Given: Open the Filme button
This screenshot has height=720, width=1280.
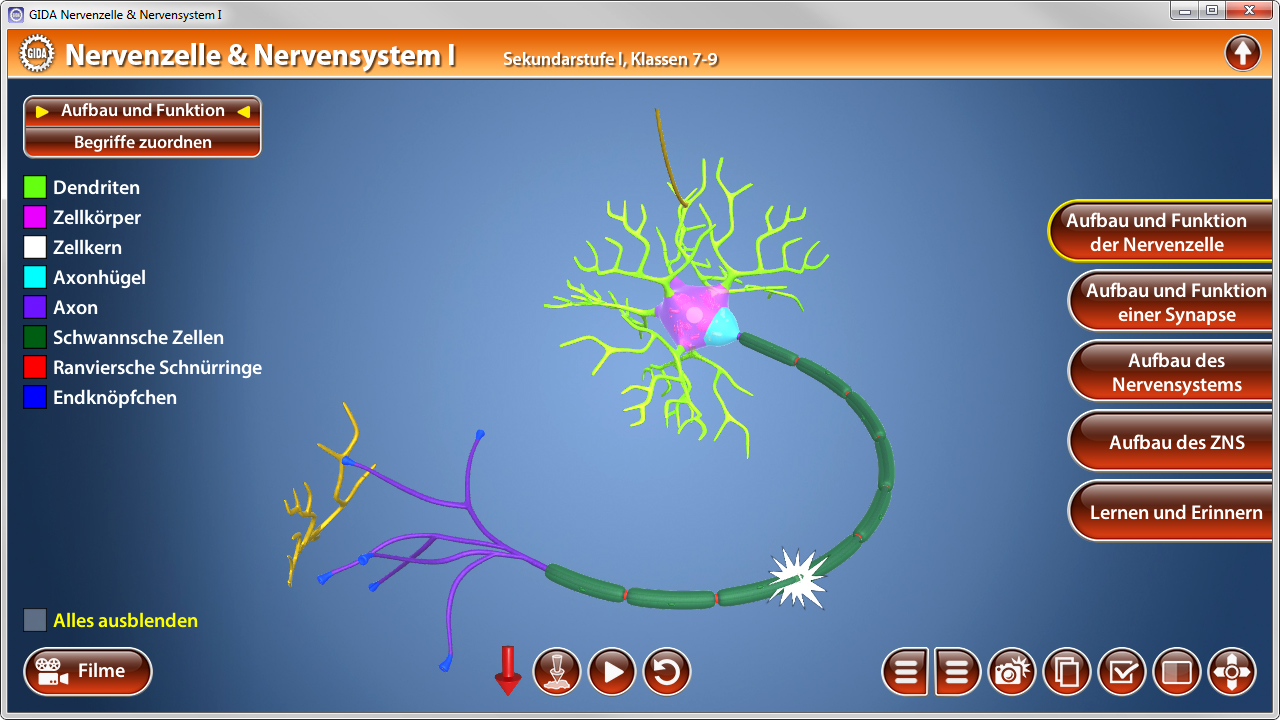Looking at the screenshot, I should pyautogui.click(x=87, y=671).
